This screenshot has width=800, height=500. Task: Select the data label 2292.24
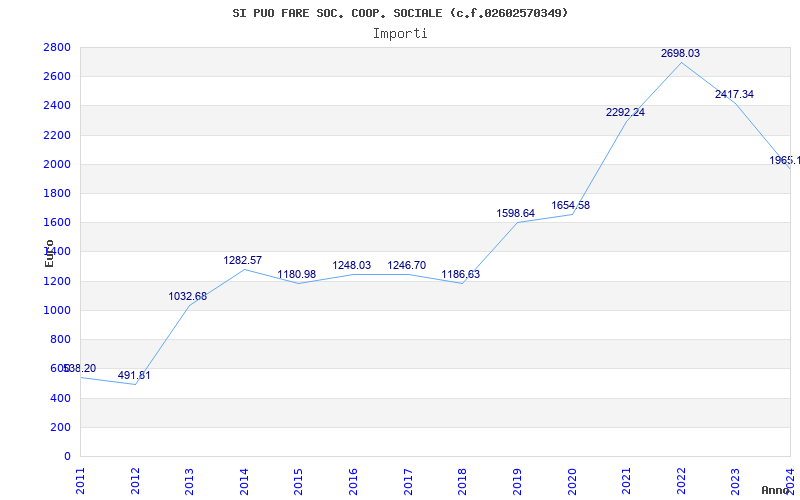point(626,112)
